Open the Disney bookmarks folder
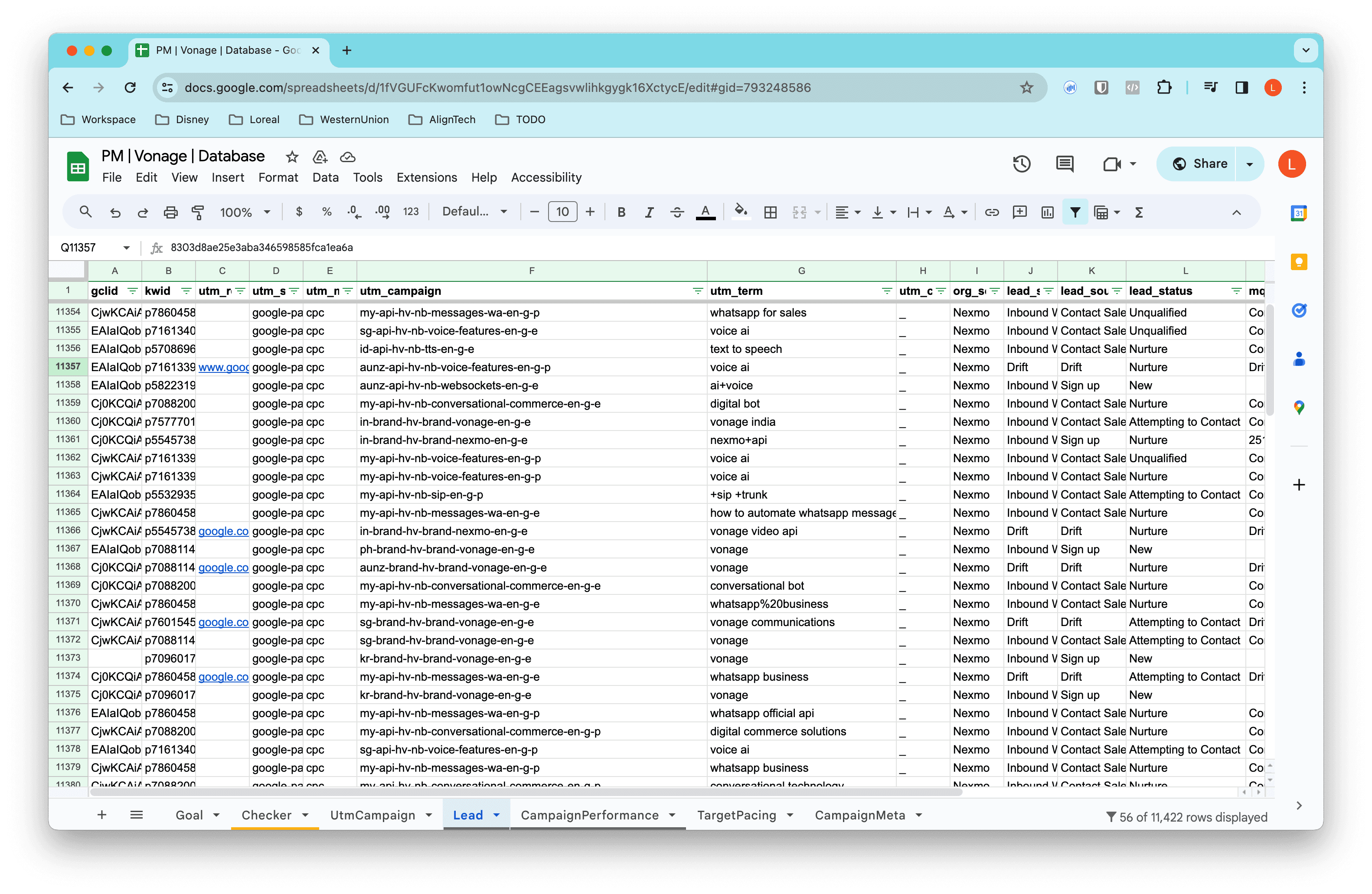Screen dimensions: 1372x894 click(x=182, y=119)
